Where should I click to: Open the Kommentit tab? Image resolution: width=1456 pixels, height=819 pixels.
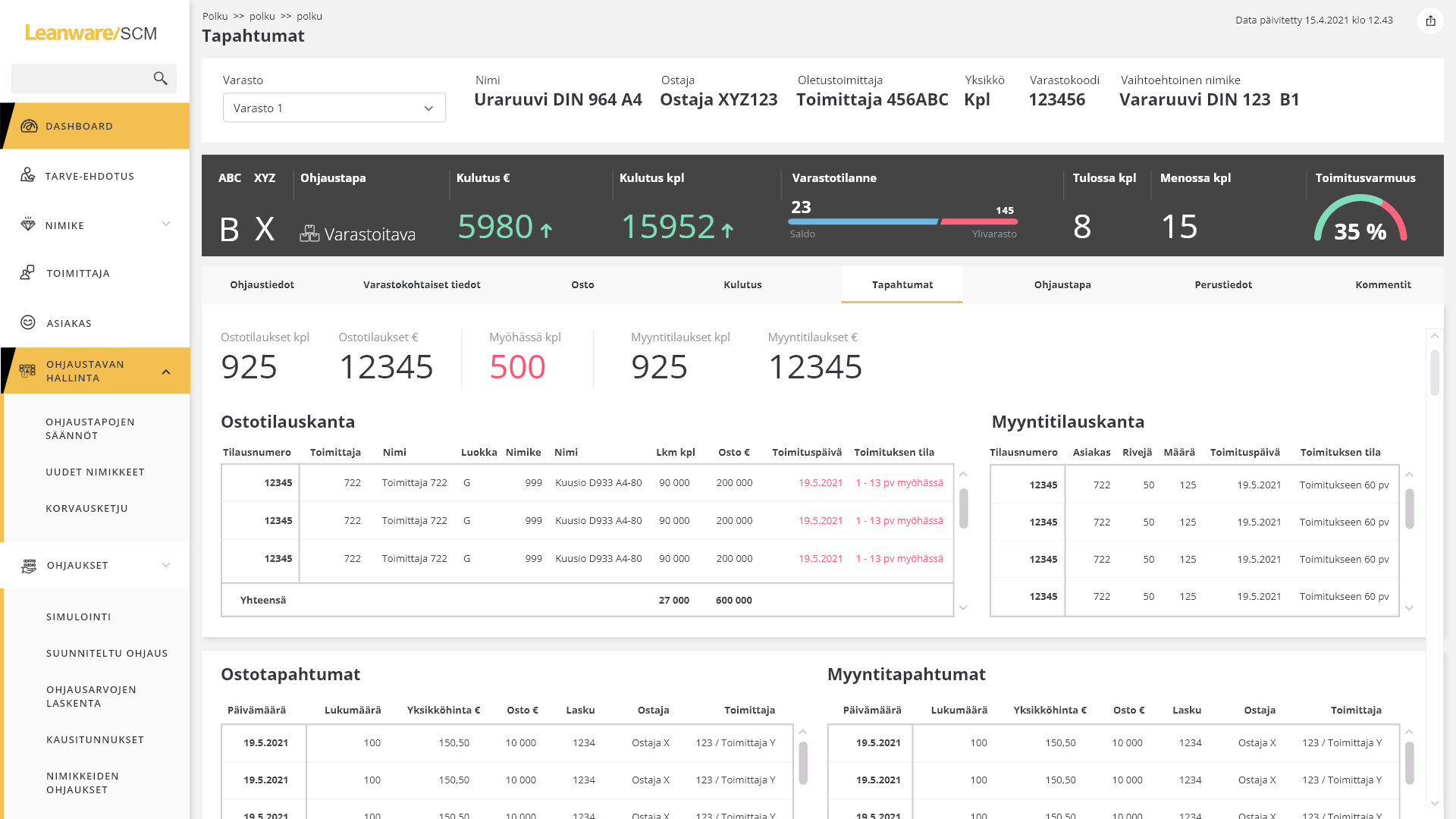(x=1383, y=285)
